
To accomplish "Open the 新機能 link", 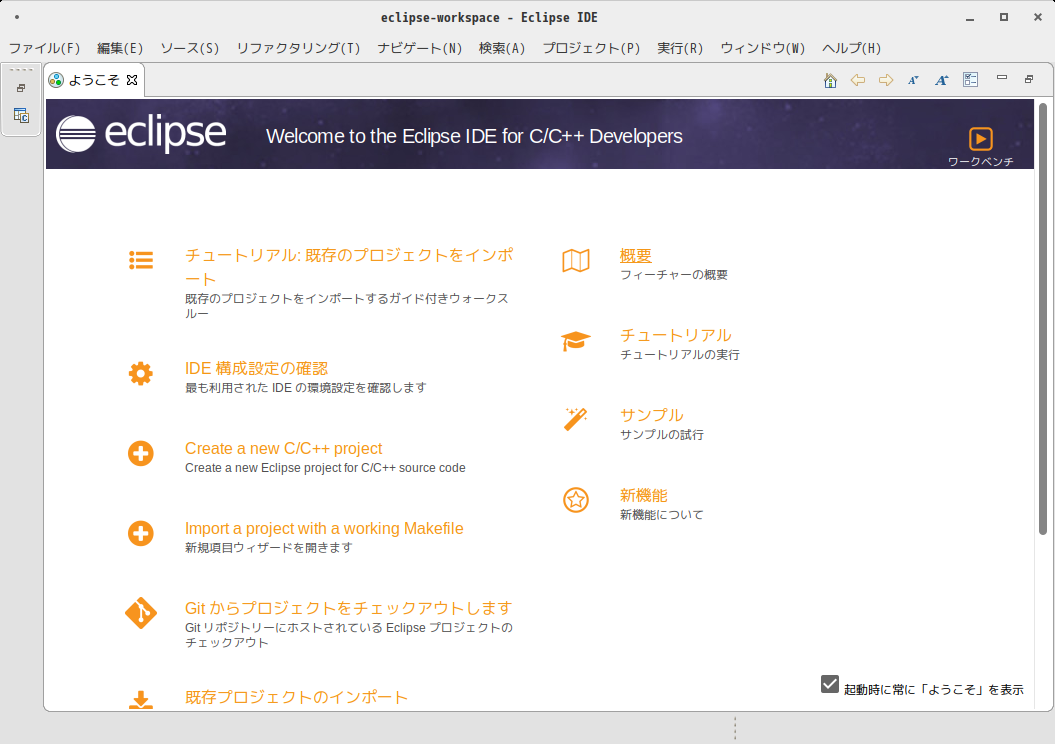I will (644, 495).
